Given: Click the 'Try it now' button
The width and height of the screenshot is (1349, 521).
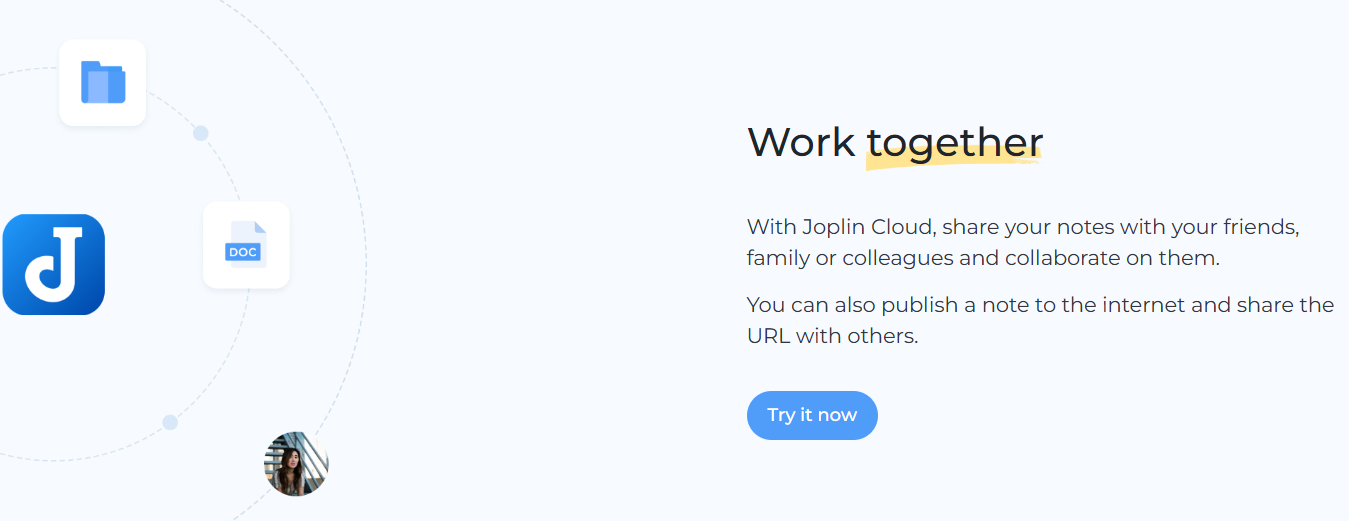Looking at the screenshot, I should click(812, 415).
